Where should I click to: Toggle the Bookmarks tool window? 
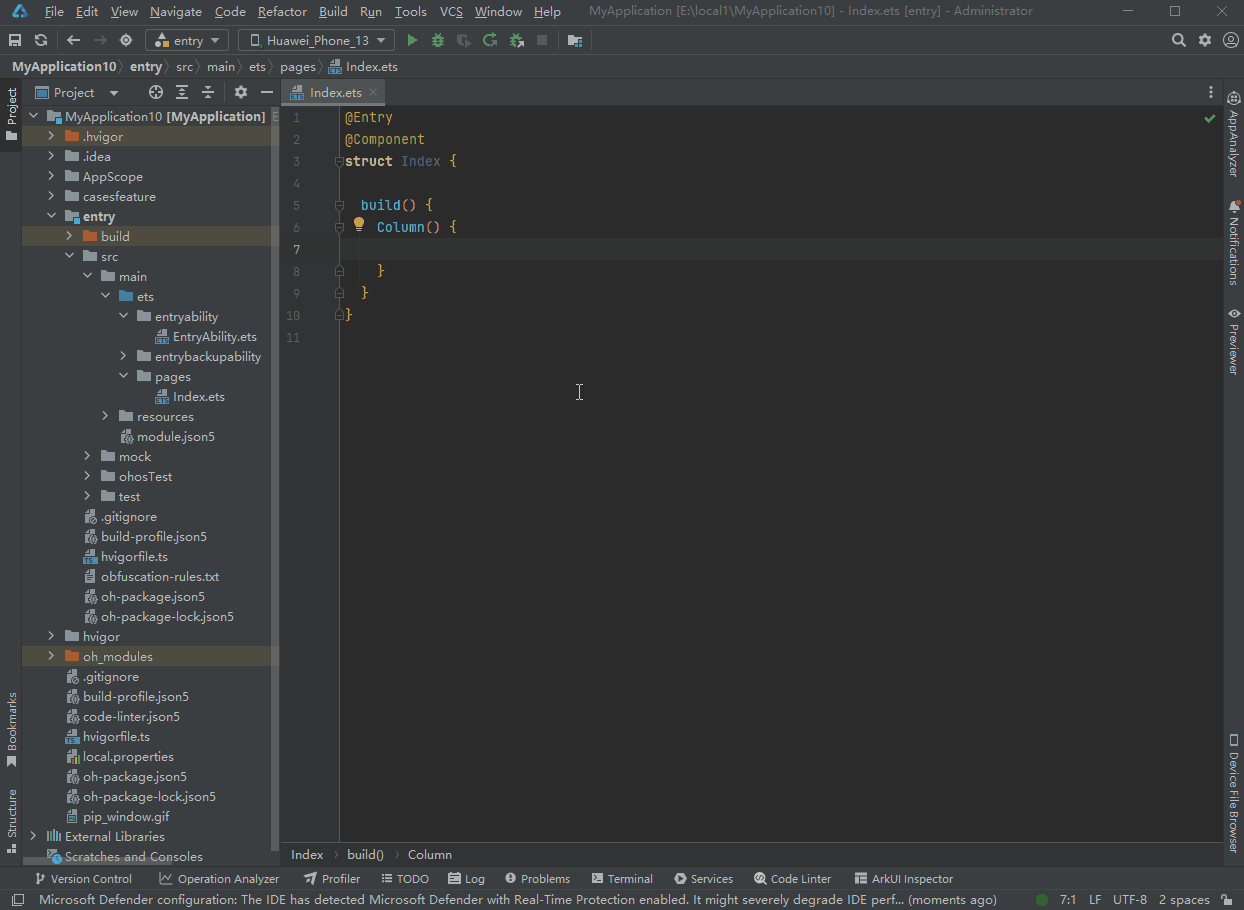pyautogui.click(x=12, y=728)
